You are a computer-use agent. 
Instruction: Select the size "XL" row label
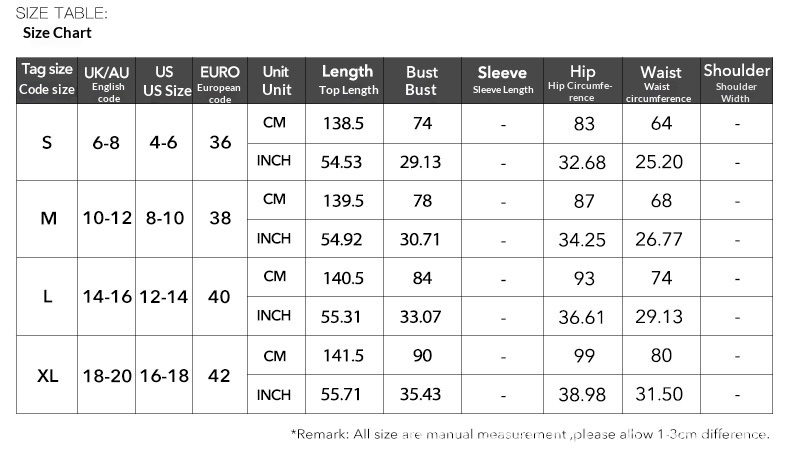[47, 376]
